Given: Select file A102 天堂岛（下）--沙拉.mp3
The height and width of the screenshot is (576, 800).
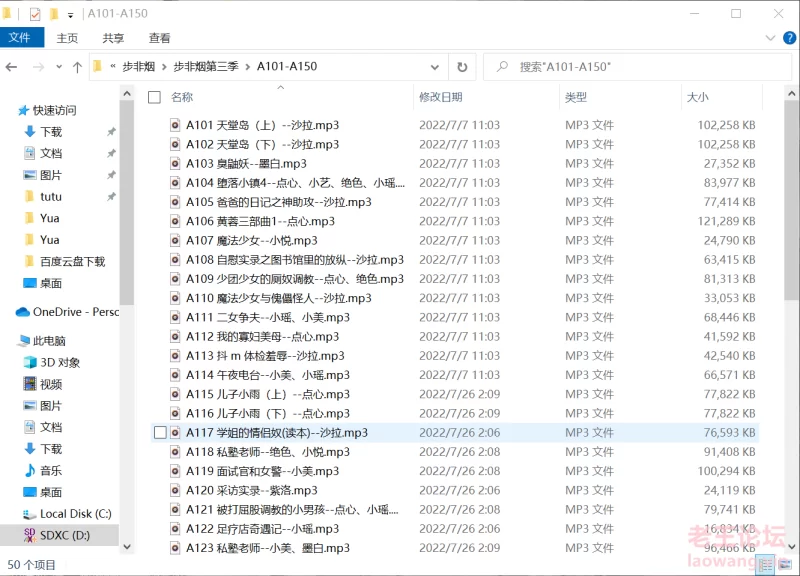Looking at the screenshot, I should 262,144.
